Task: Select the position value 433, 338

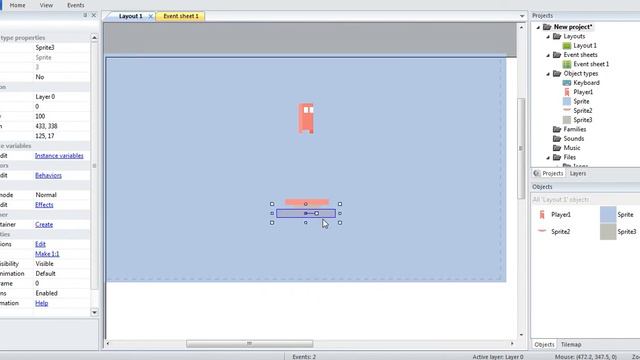Action: 46,126
